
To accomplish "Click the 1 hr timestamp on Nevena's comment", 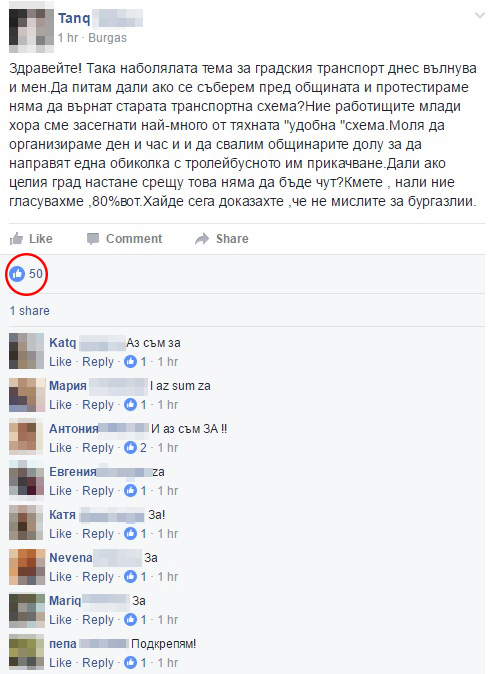I will [168, 576].
